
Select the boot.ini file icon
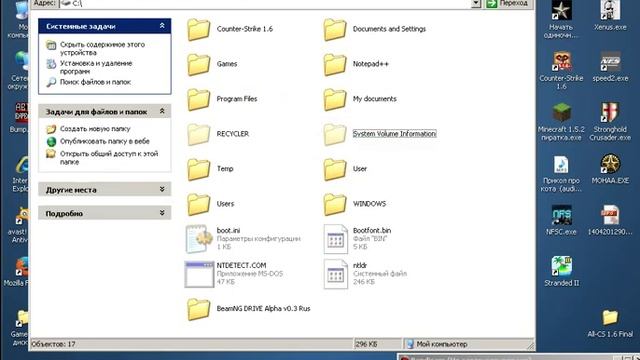tap(199, 239)
